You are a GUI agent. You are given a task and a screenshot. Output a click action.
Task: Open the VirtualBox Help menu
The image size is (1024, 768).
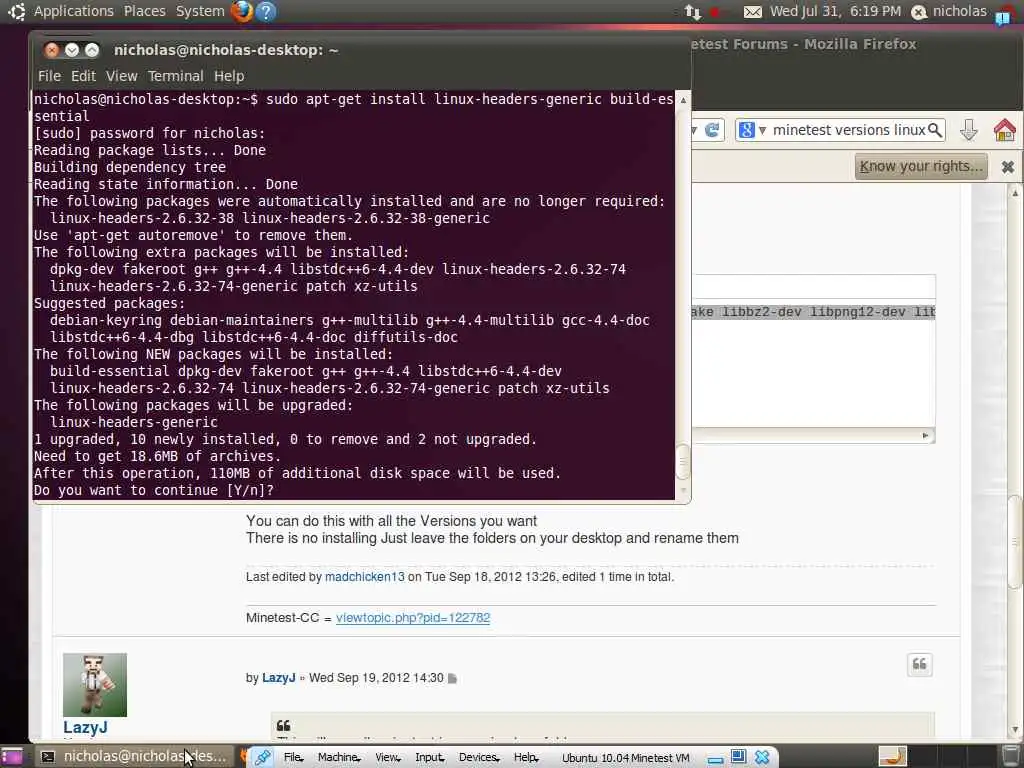[x=526, y=758]
